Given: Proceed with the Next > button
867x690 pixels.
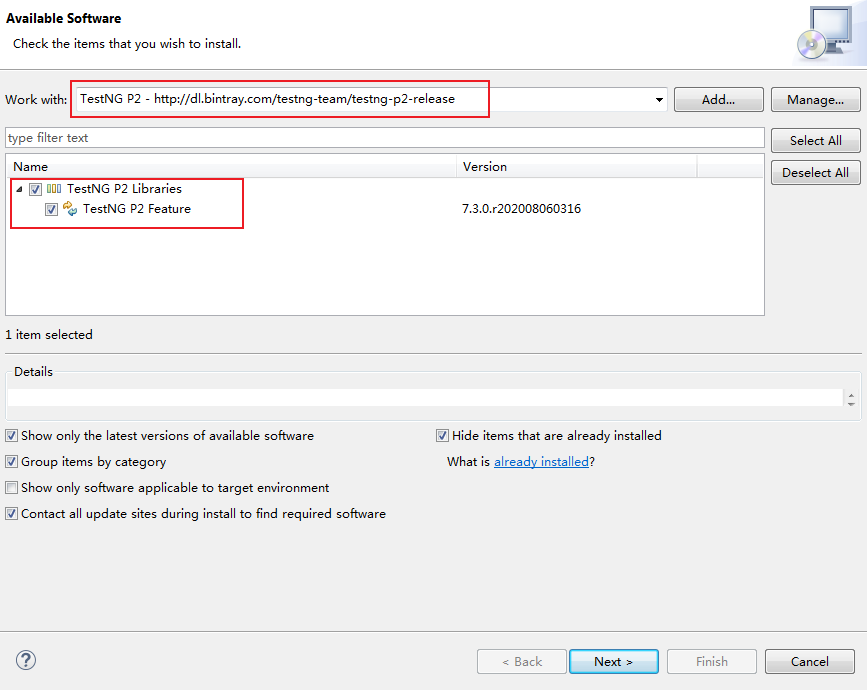Looking at the screenshot, I should pyautogui.click(x=614, y=662).
